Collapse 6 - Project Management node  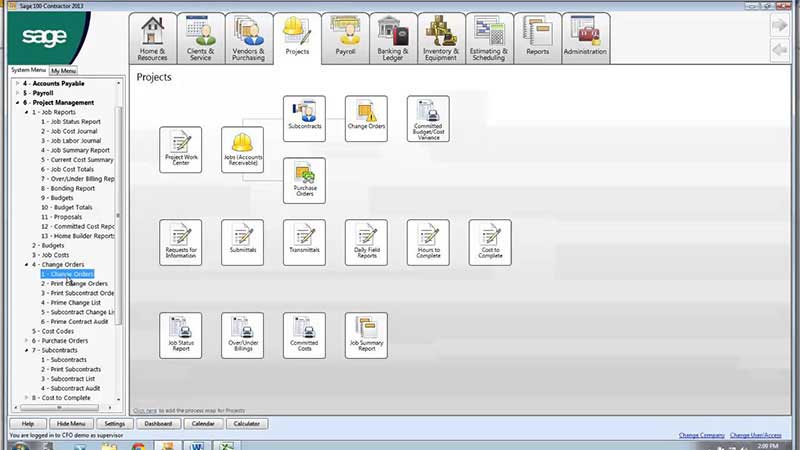[x=18, y=103]
